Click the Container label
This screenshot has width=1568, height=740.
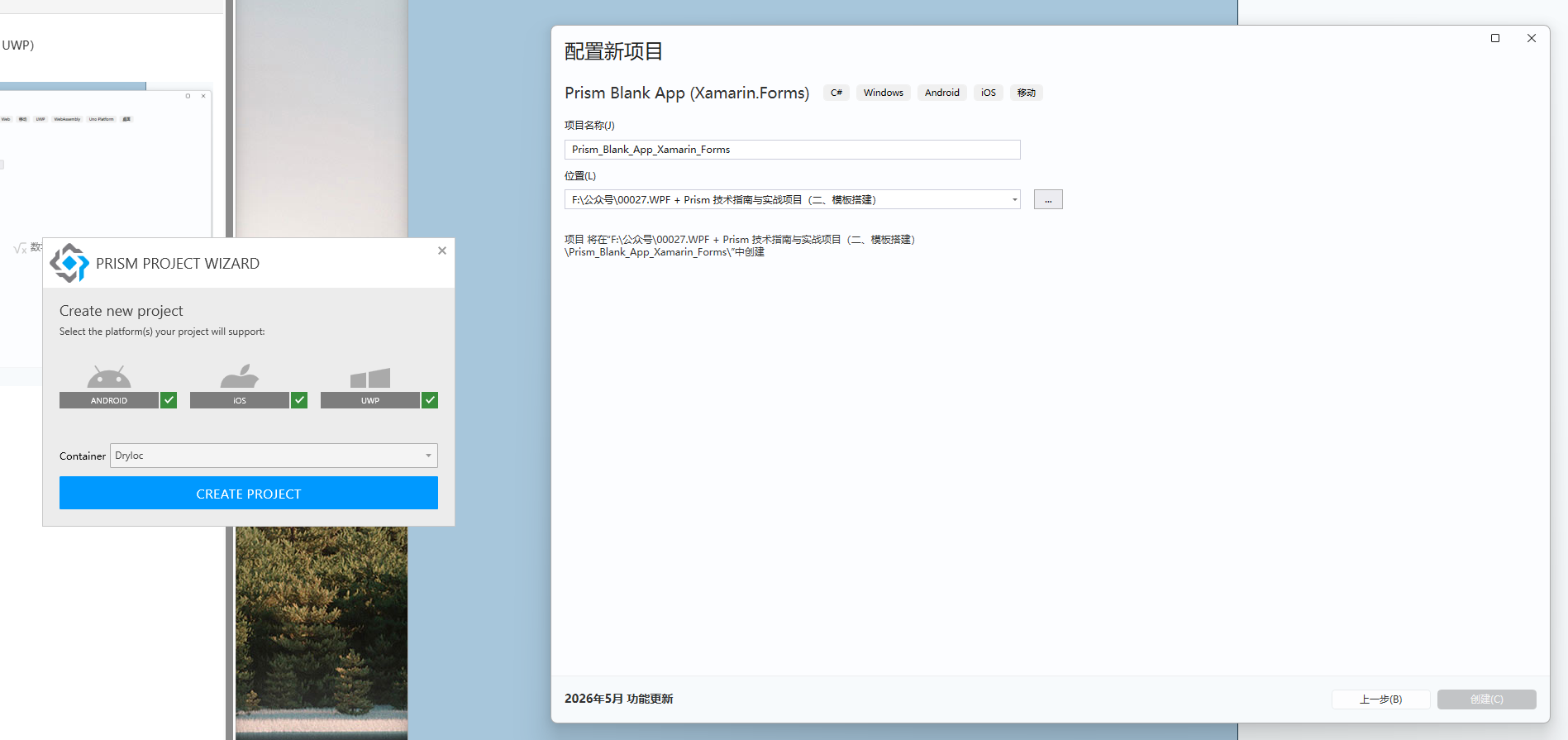[x=83, y=456]
